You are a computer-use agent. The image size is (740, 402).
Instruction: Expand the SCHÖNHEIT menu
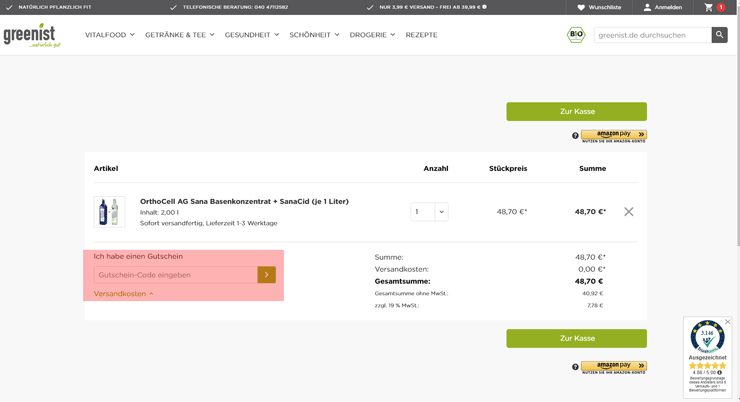tap(314, 35)
